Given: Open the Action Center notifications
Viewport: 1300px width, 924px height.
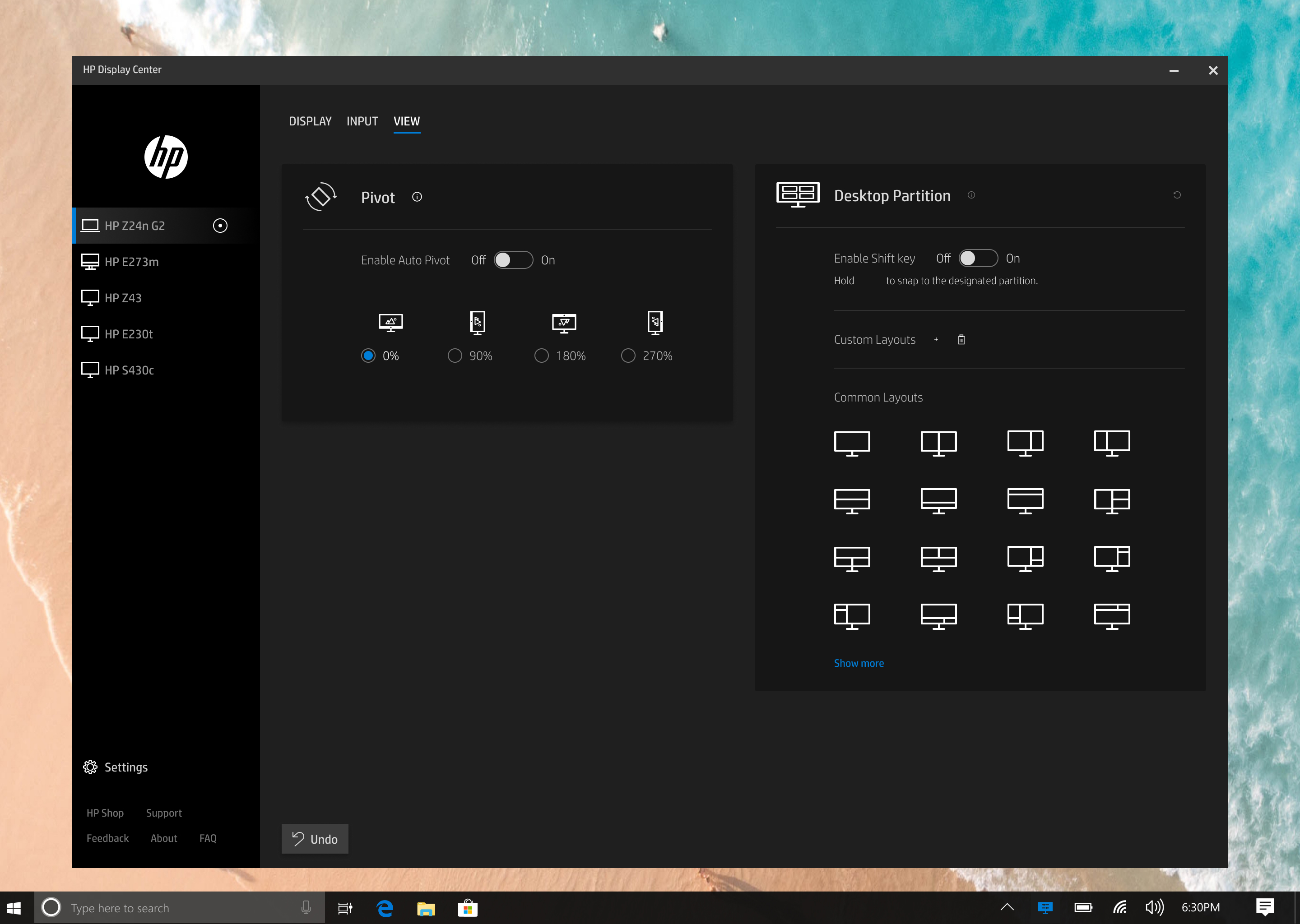Looking at the screenshot, I should tap(1265, 907).
